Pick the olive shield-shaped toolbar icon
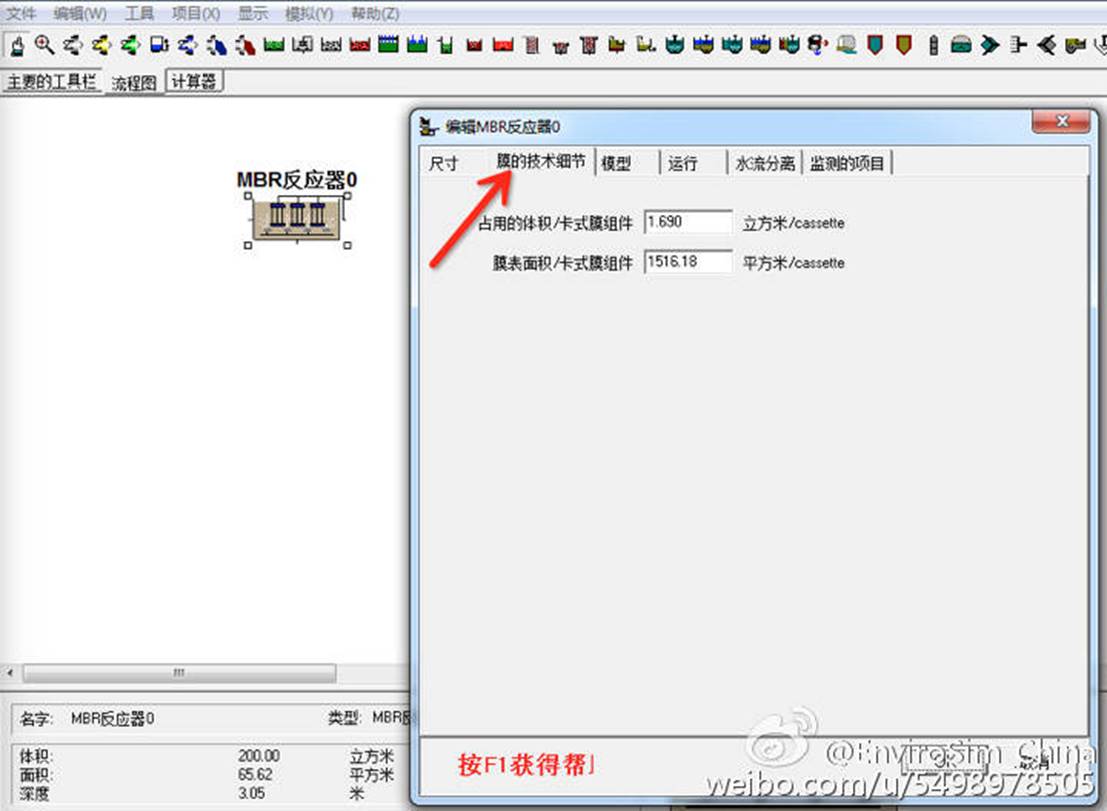 tap(904, 45)
